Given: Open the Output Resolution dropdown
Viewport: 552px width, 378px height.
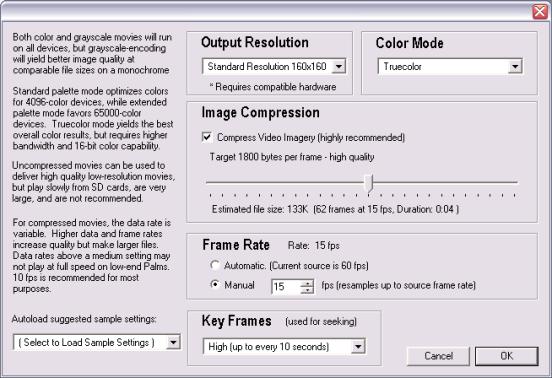Looking at the screenshot, I should pyautogui.click(x=274, y=66).
